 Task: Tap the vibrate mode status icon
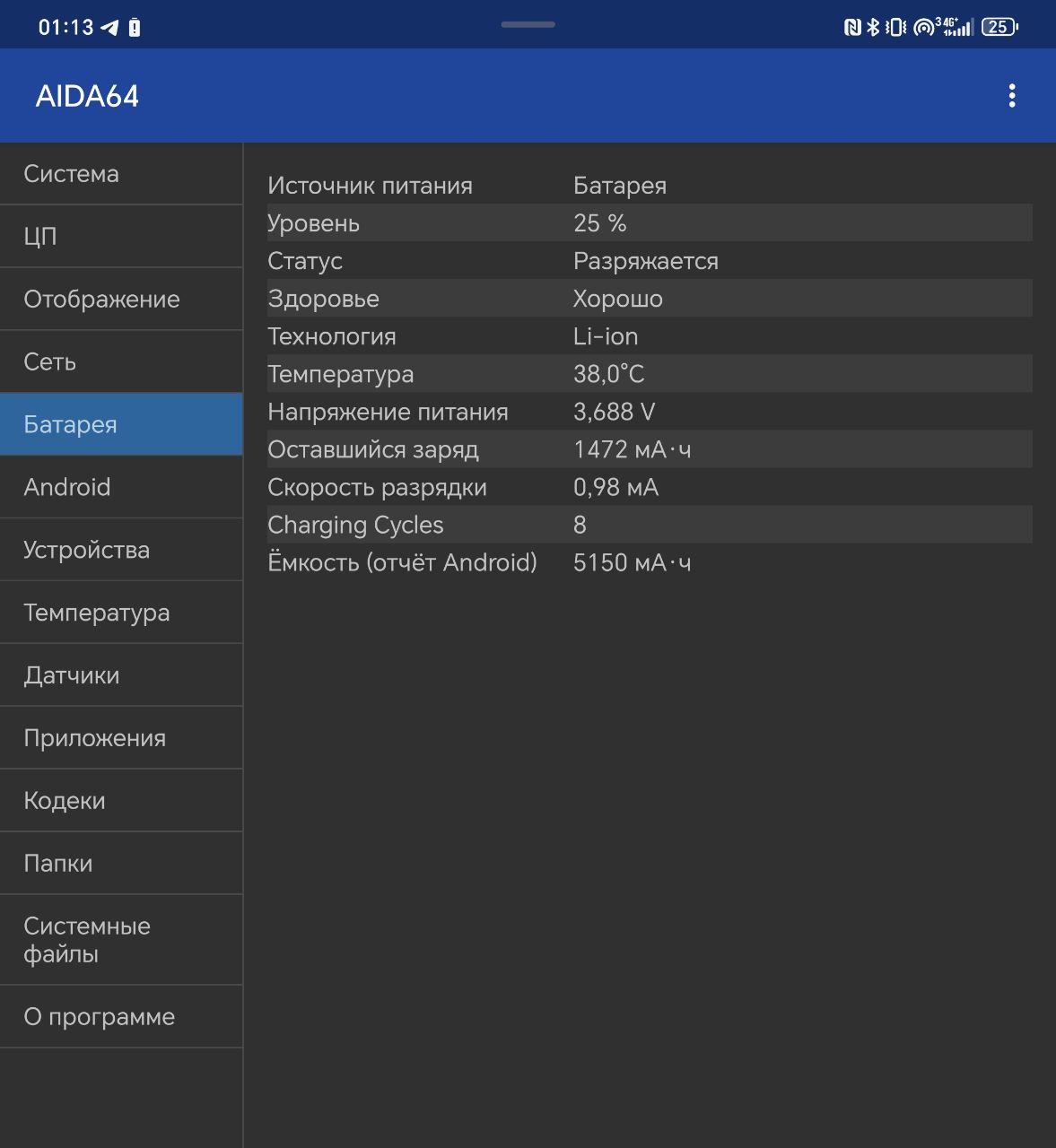[895, 28]
